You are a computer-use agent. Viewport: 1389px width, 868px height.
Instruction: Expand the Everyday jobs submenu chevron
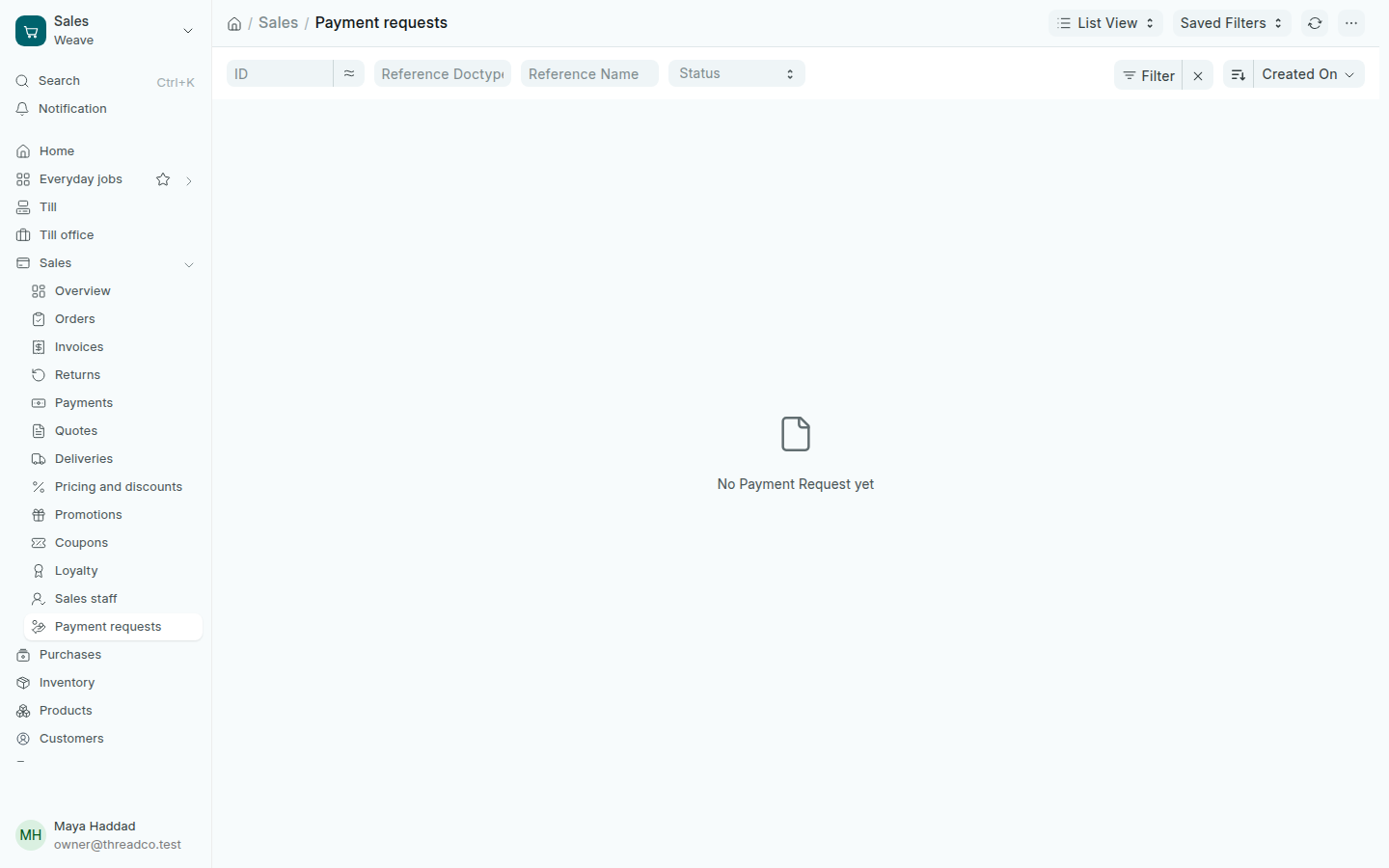(x=189, y=180)
